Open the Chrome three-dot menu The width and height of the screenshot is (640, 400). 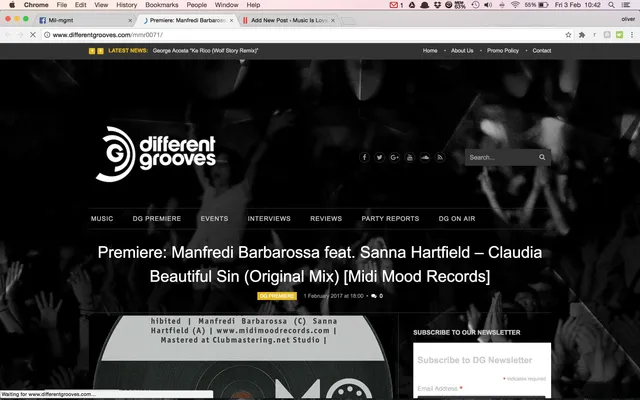point(631,35)
